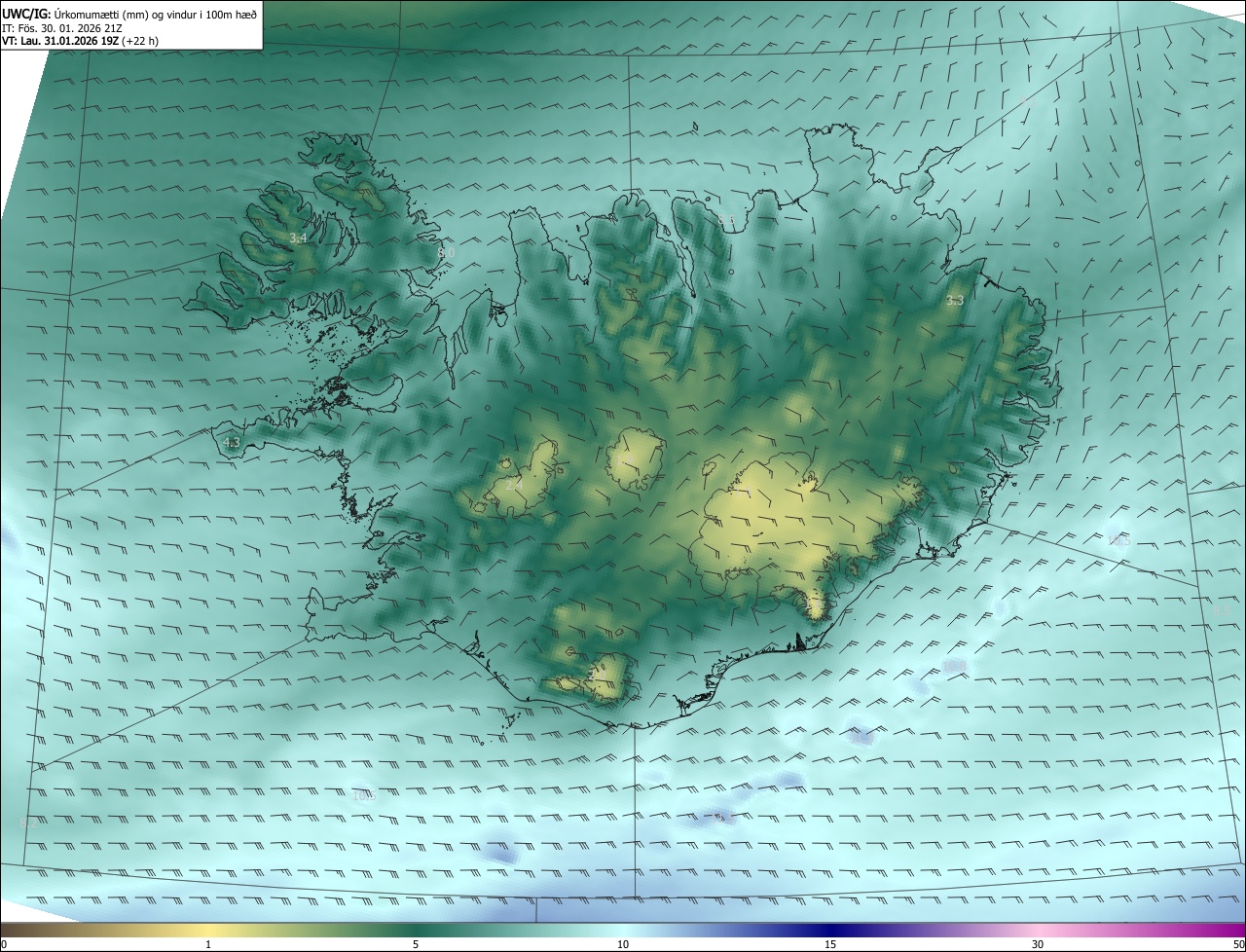
Task: Click the "8.5" value near the eastern edge
Action: (x=1222, y=609)
